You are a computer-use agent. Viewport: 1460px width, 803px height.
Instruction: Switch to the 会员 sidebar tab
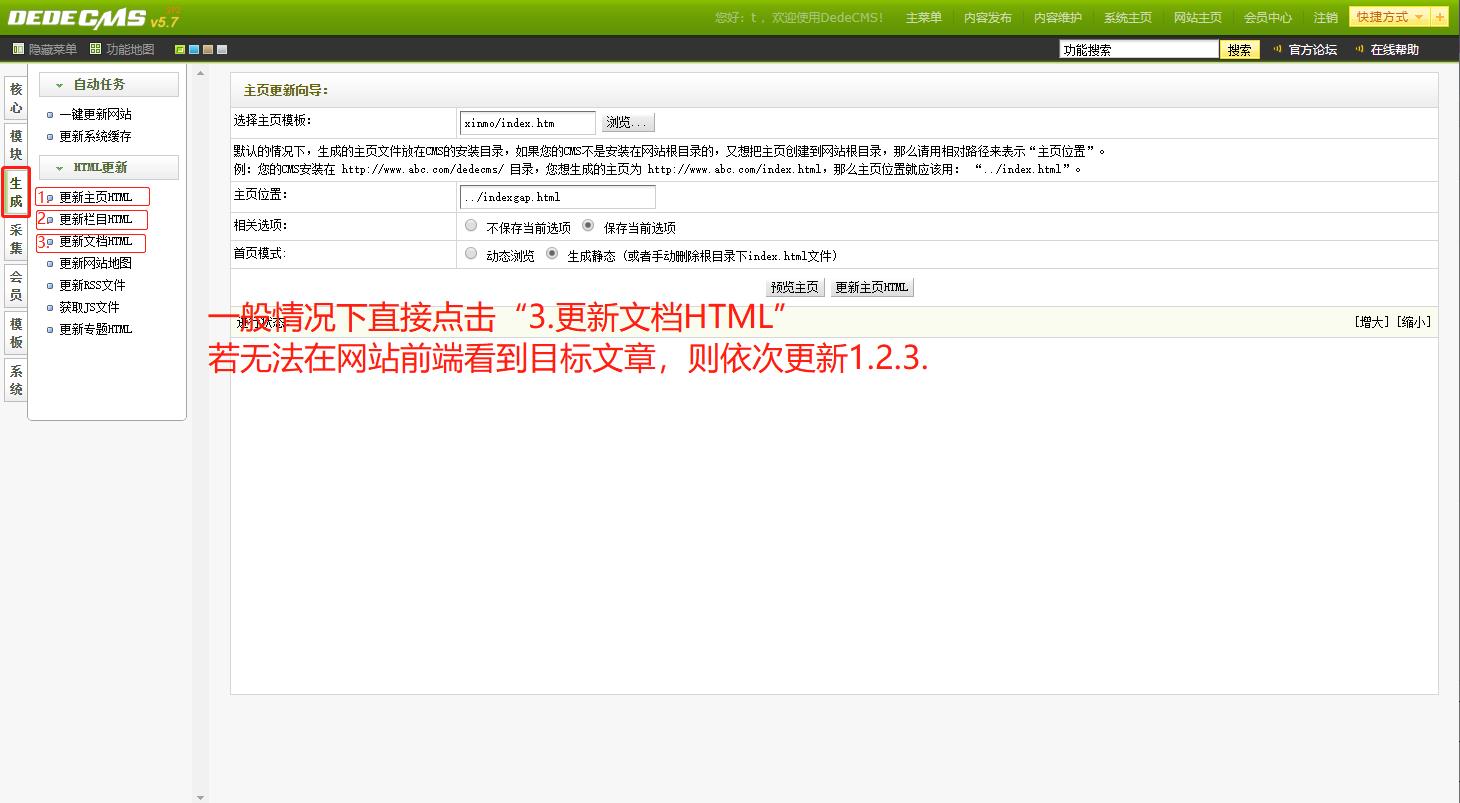16,286
